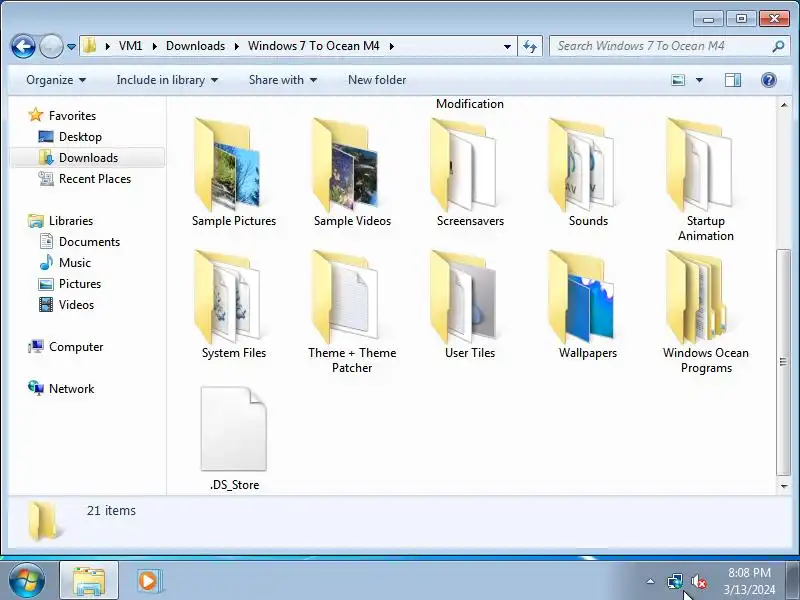Screen dimensions: 800x600
Task: Open the System Files folder
Action: tap(233, 305)
